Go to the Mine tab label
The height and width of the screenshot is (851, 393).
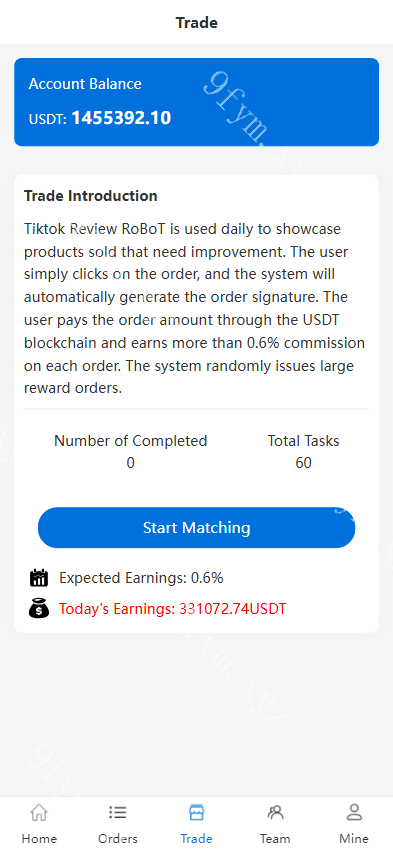[354, 839]
